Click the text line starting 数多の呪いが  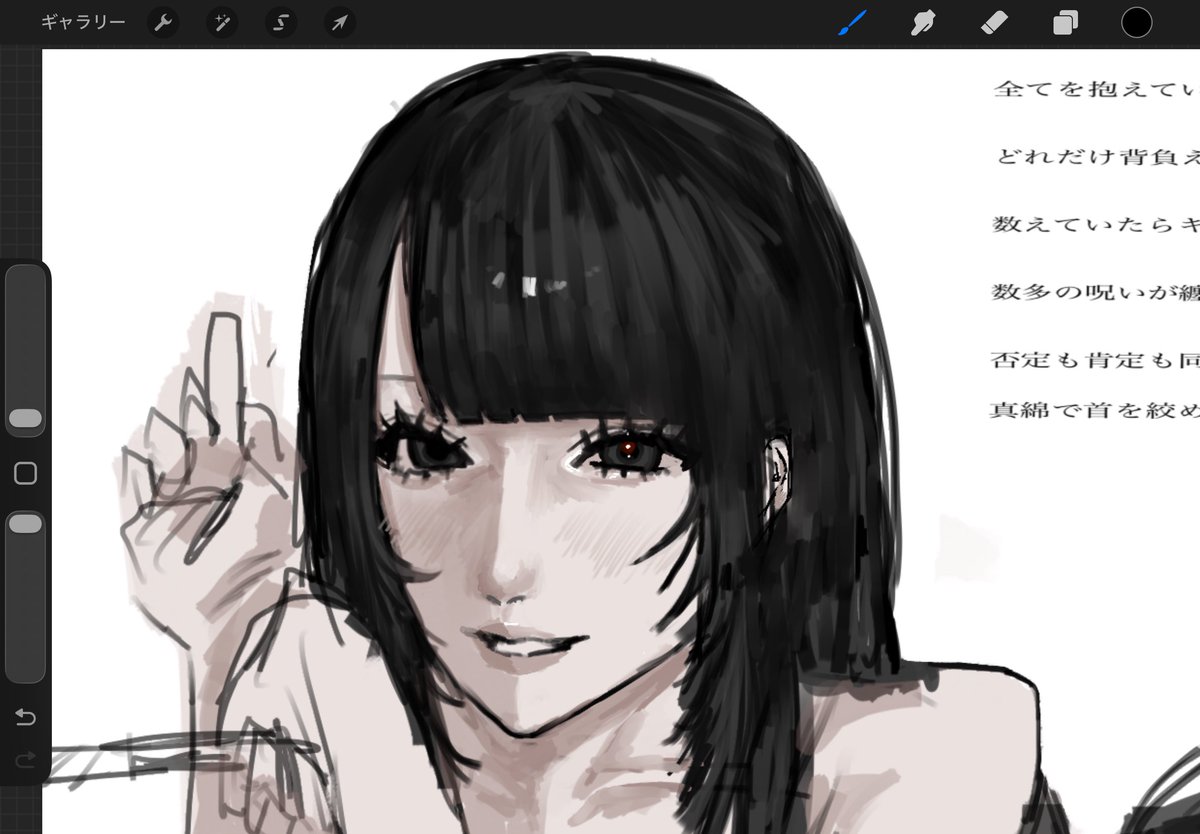[x=1095, y=292]
